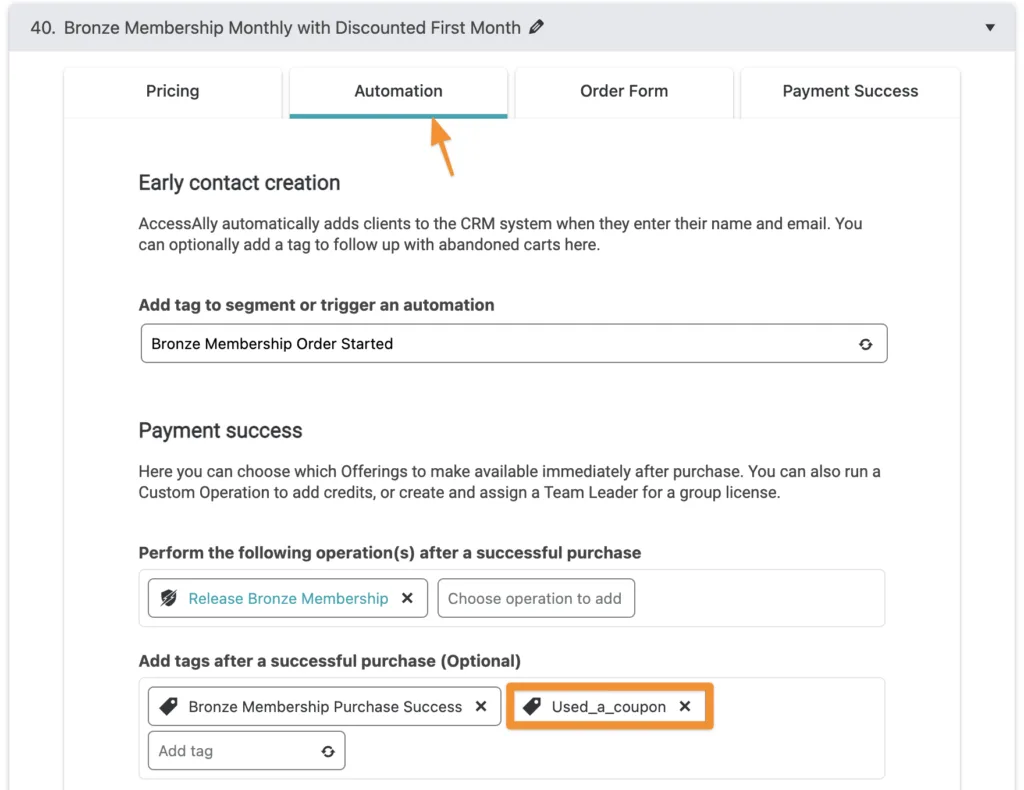Click tag icon on Bronze Membership Purchase Success
This screenshot has width=1024, height=790.
[168, 706]
